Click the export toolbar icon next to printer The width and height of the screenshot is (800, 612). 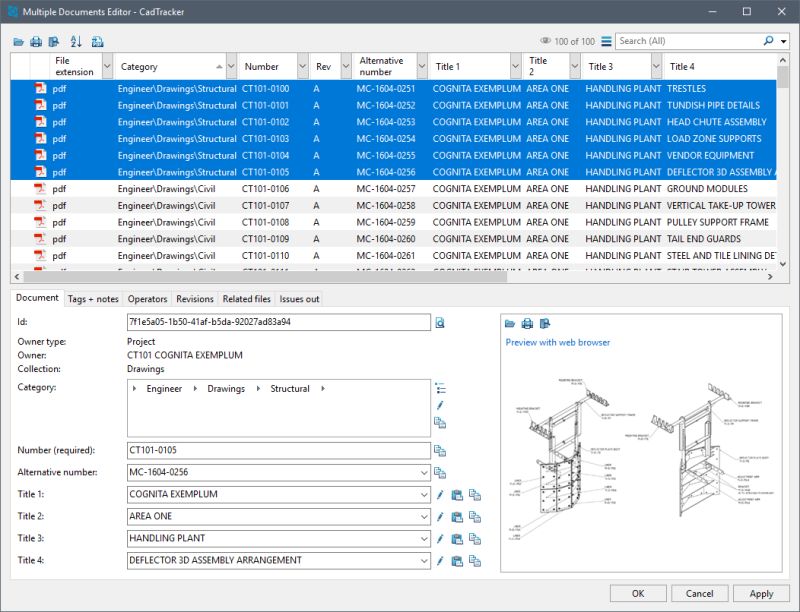click(53, 42)
